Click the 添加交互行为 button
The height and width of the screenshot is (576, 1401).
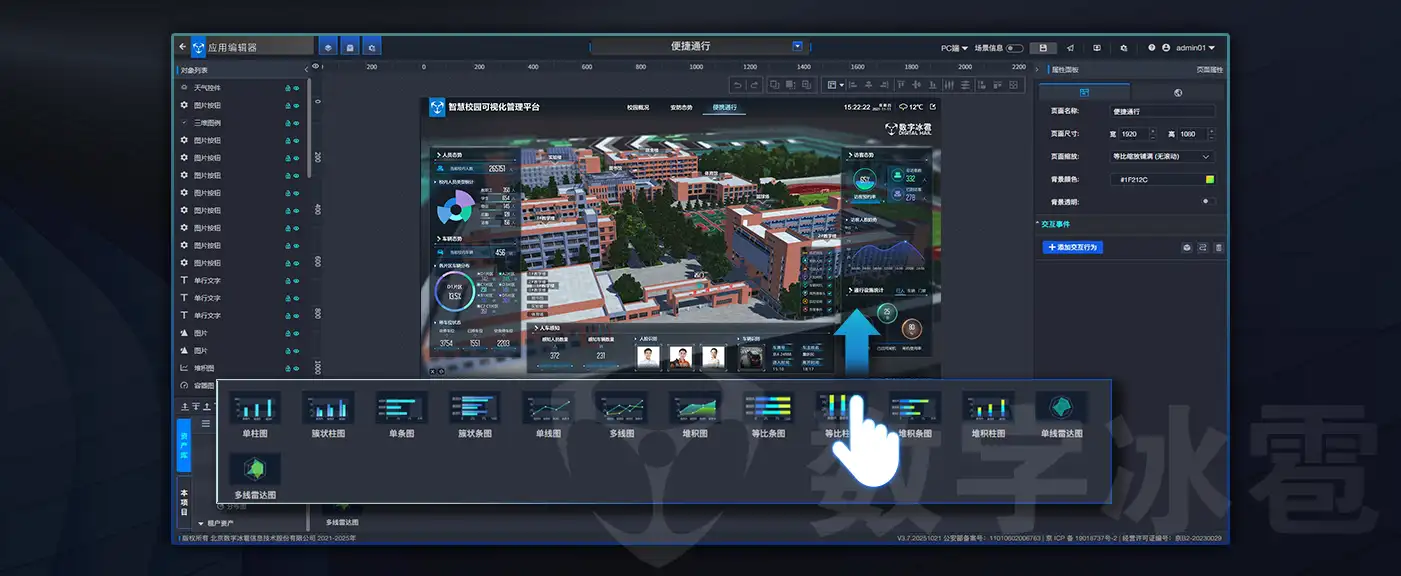click(x=1072, y=247)
